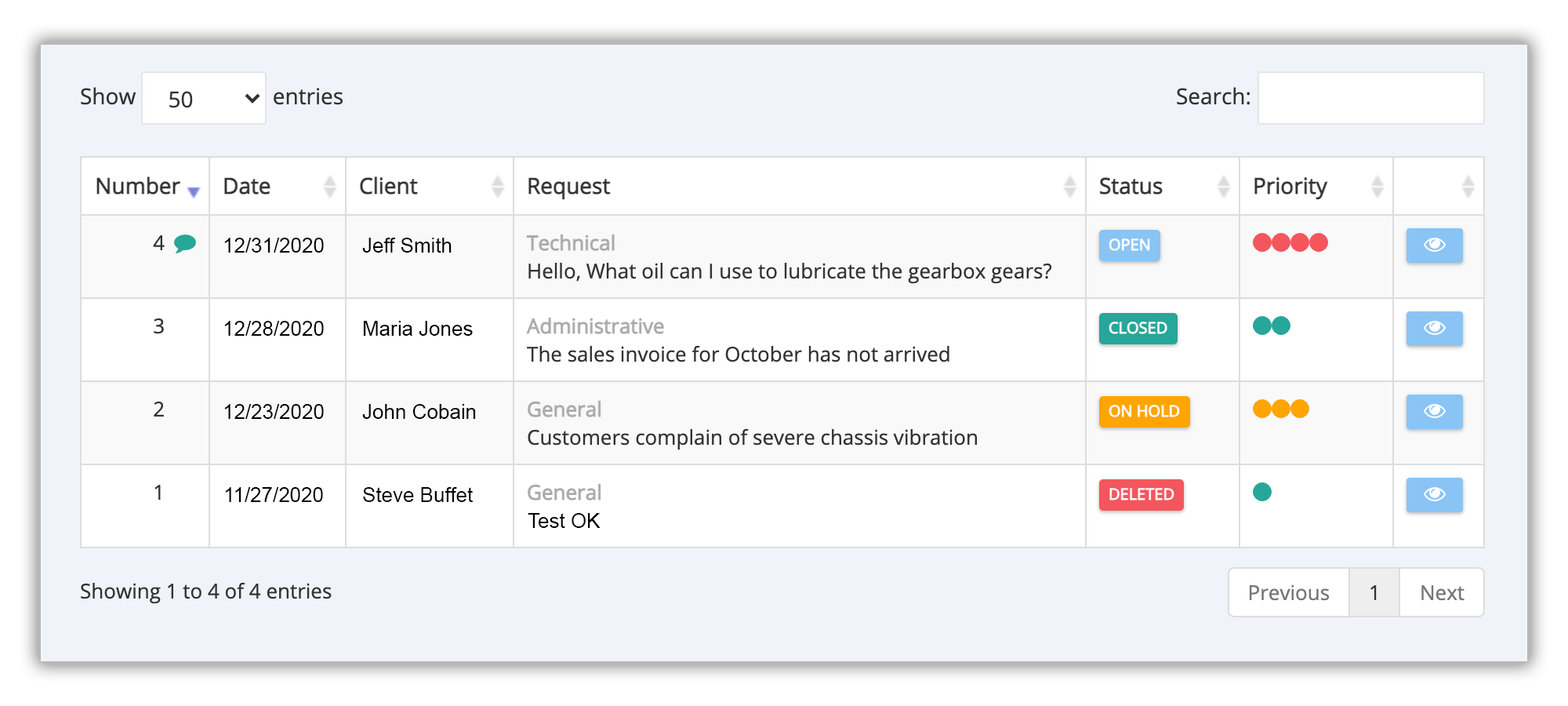The image size is (1568, 706).
Task: Click the ON HOLD status badge
Action: pyautogui.click(x=1144, y=412)
